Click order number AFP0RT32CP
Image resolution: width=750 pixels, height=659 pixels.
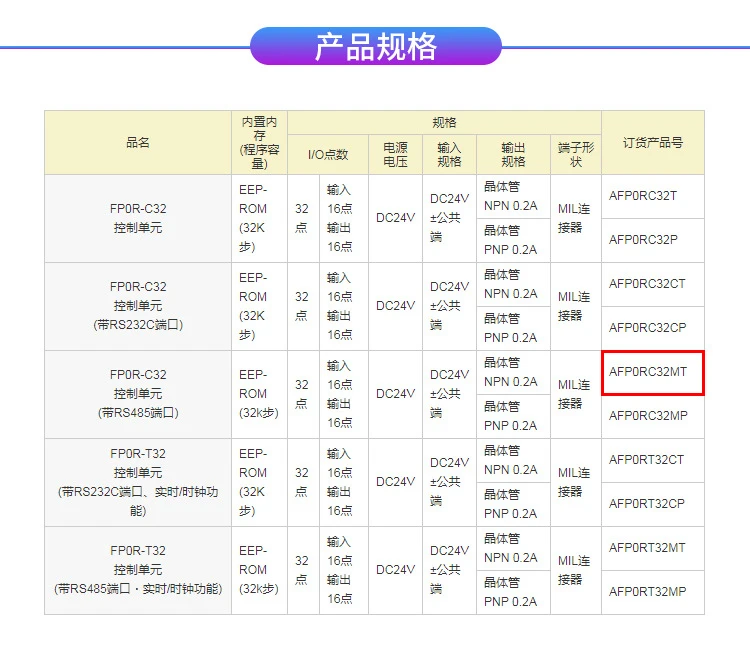[647, 504]
